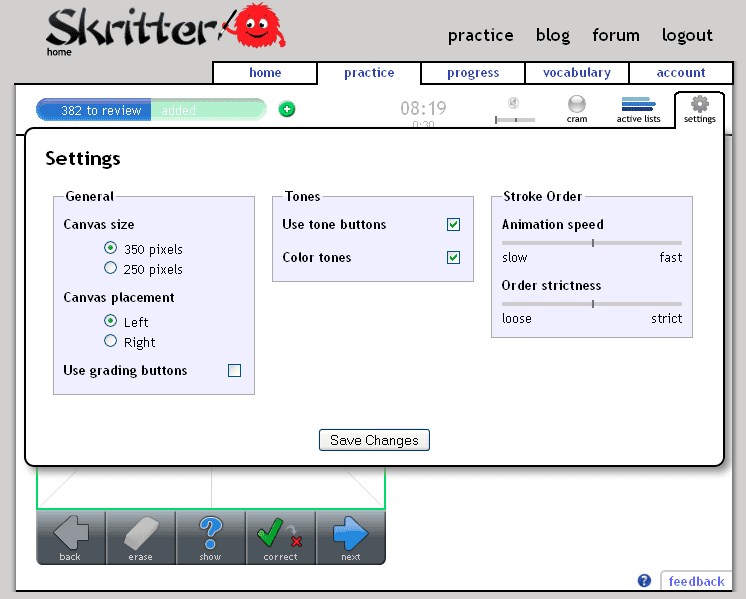The height and width of the screenshot is (599, 746).
Task: Click the cram mode orb icon
Action: tap(577, 104)
